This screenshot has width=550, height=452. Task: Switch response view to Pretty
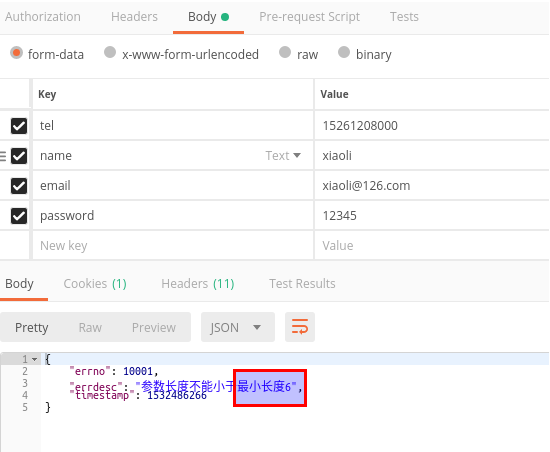pos(32,328)
